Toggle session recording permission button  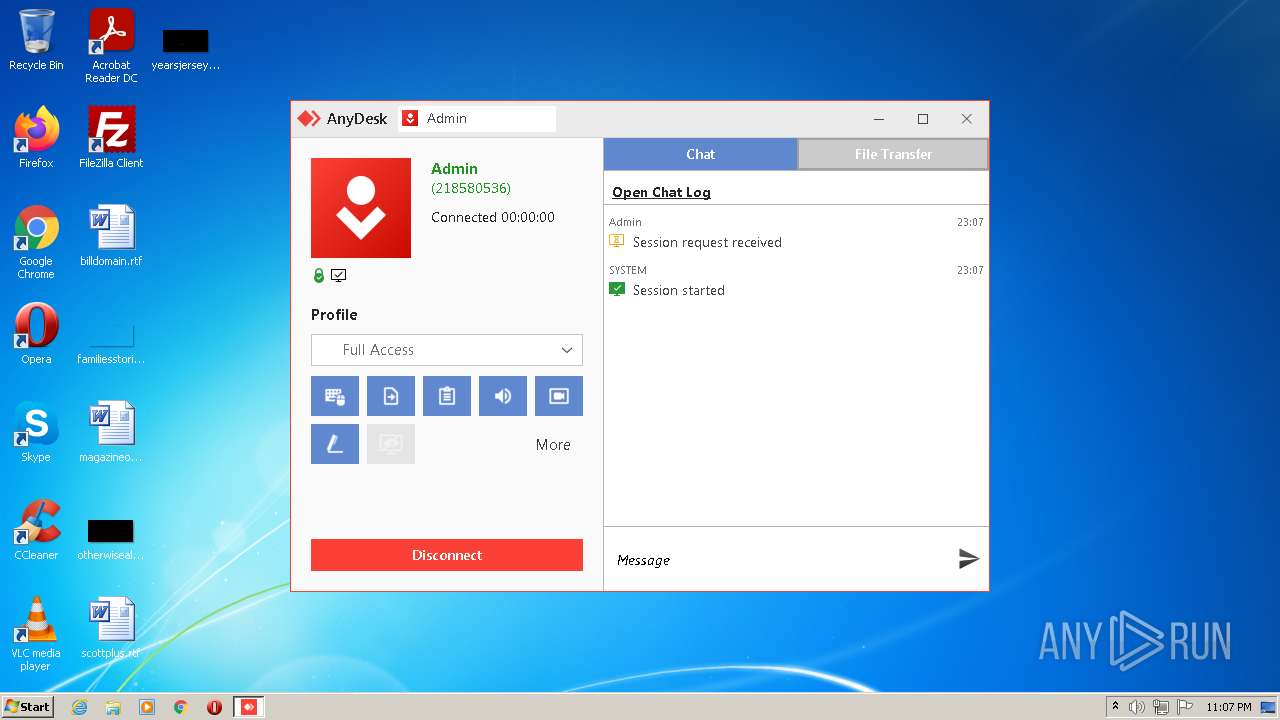(x=559, y=396)
